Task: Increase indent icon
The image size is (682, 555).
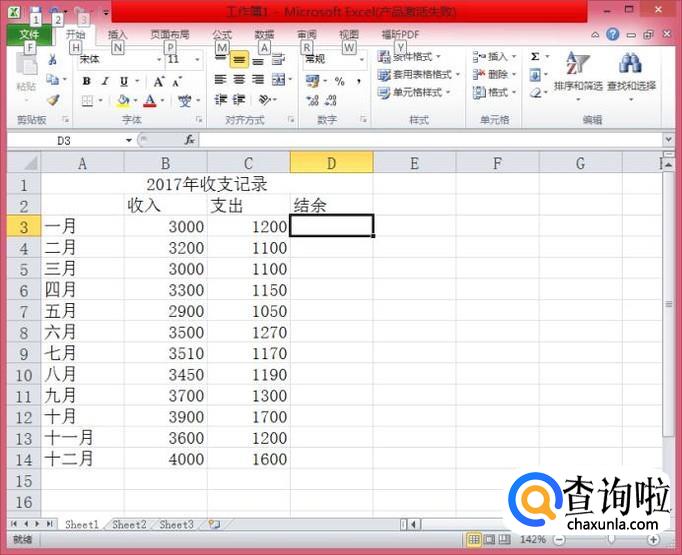Action: click(x=239, y=100)
